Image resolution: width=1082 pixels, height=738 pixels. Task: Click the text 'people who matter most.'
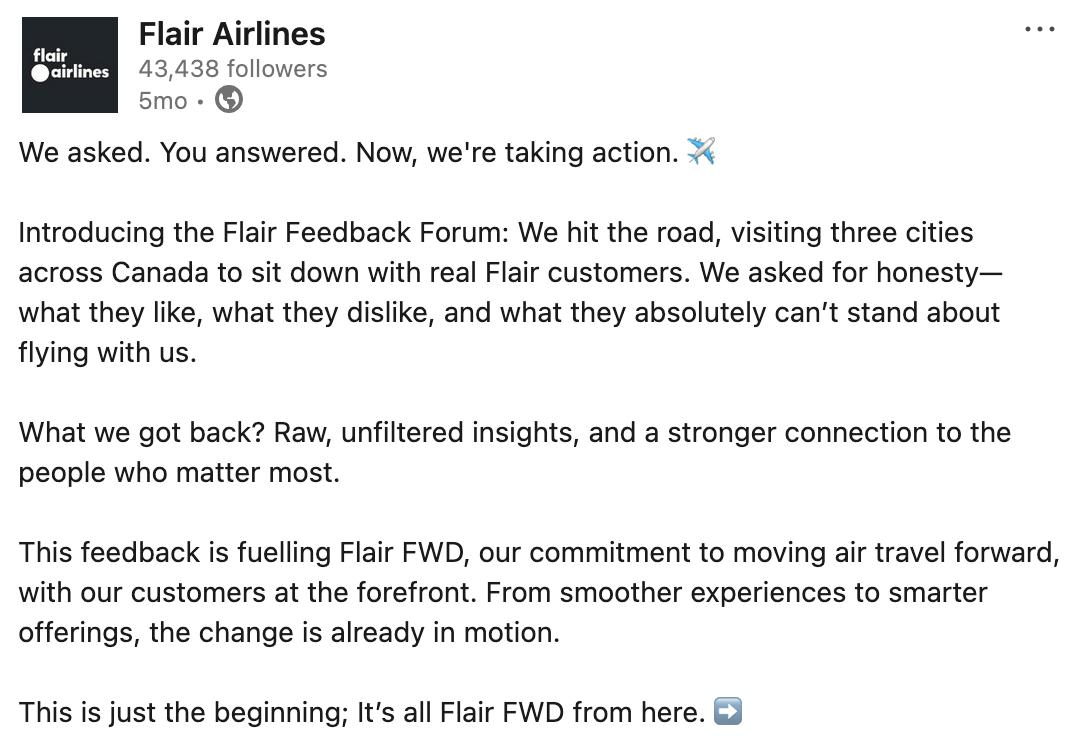179,472
